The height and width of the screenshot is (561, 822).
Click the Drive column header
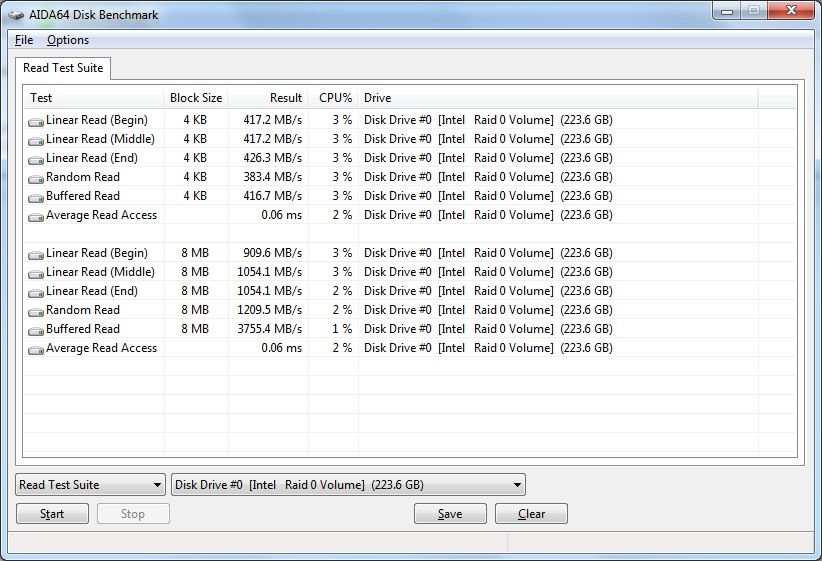click(558, 98)
